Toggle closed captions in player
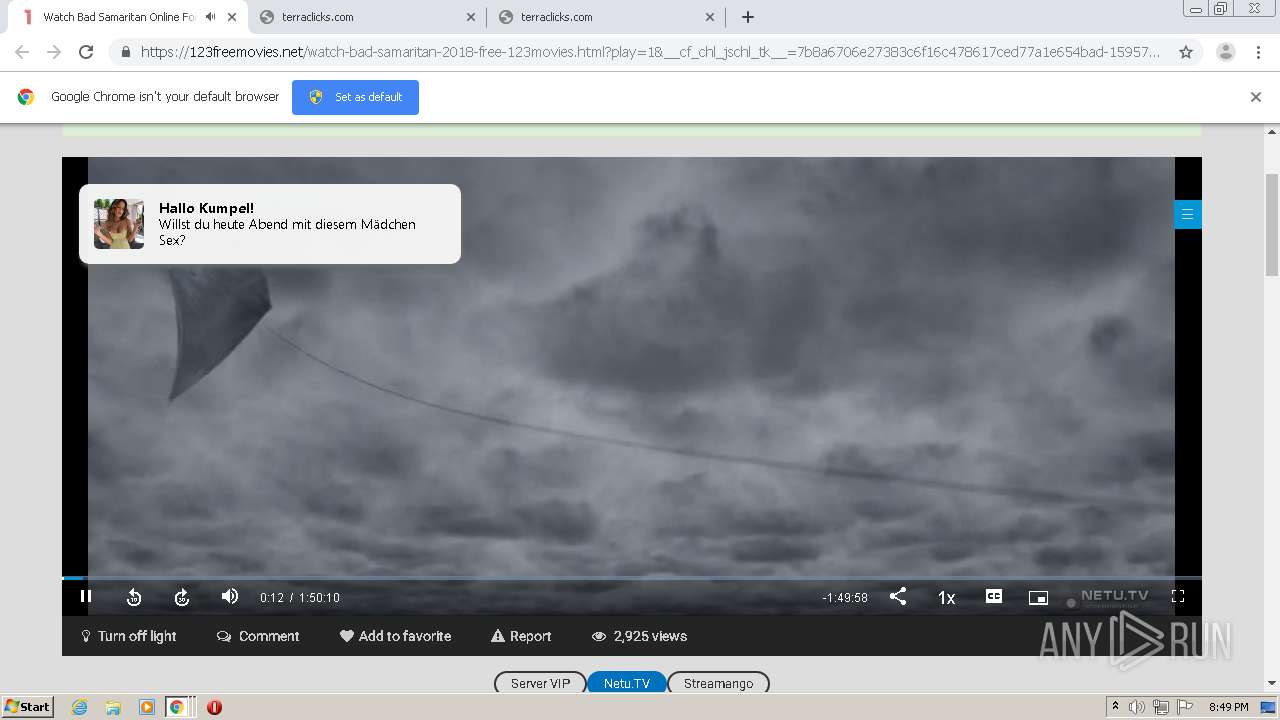This screenshot has width=1280, height=720. pyautogui.click(x=994, y=596)
